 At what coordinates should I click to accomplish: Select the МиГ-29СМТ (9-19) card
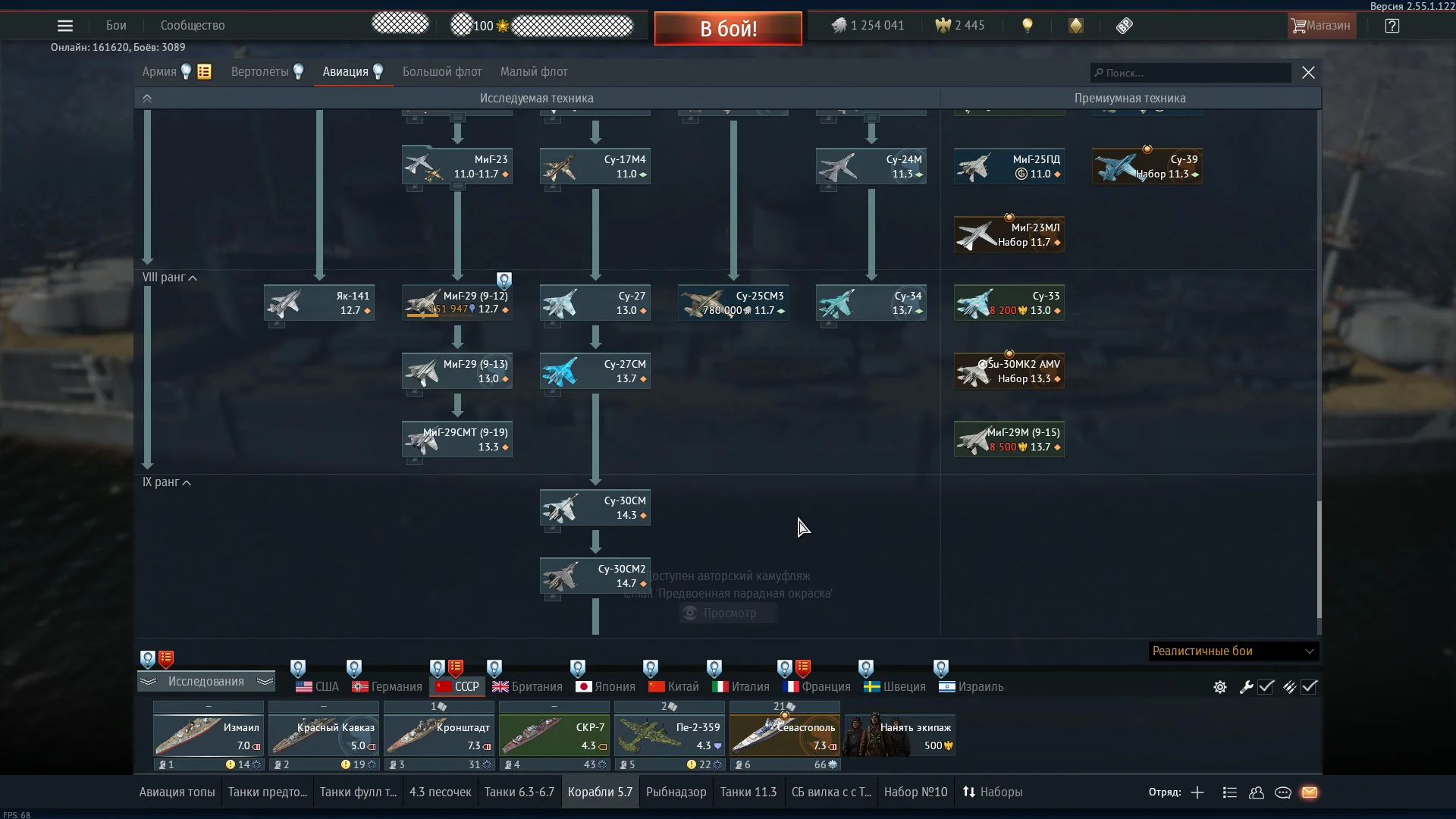point(457,439)
